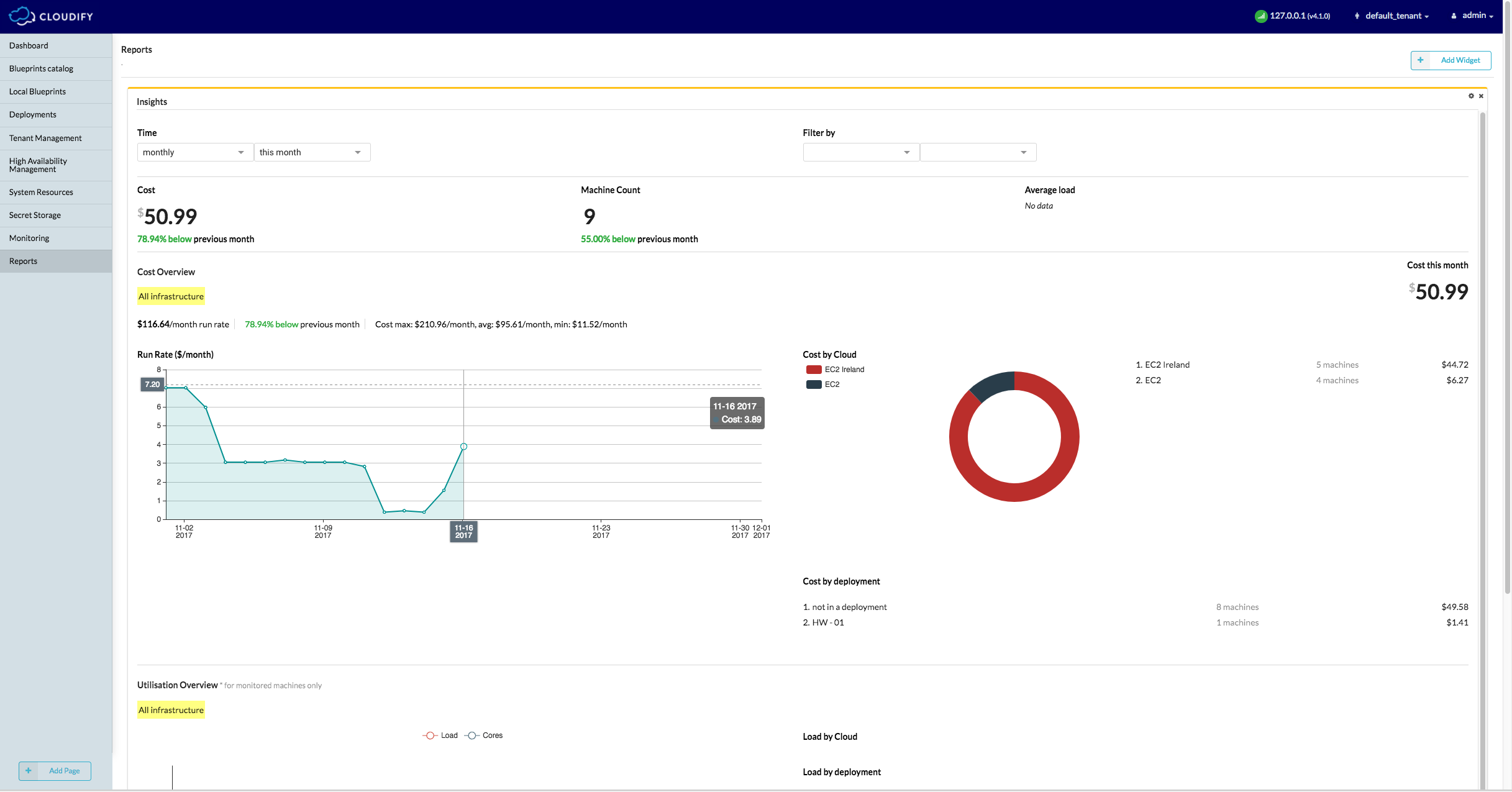
Task: Remove Insights widget with the X icon
Action: click(x=1481, y=96)
